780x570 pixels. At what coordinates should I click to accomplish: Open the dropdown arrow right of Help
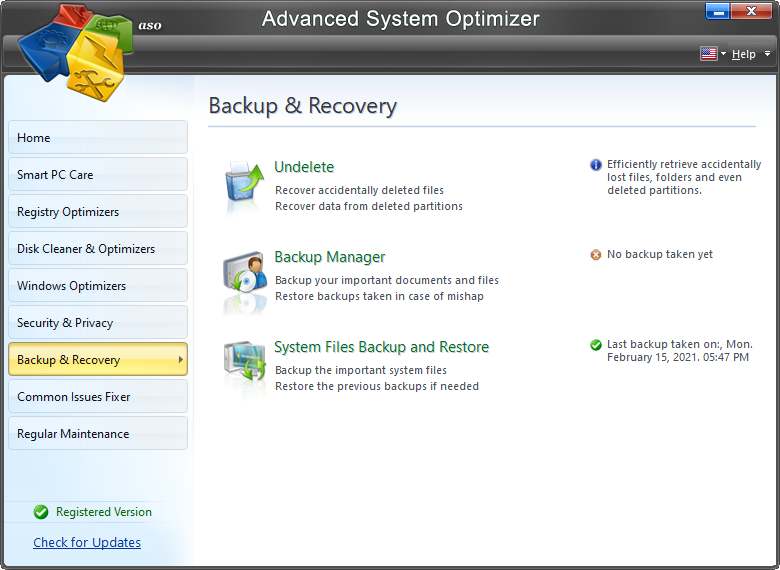[x=768, y=53]
